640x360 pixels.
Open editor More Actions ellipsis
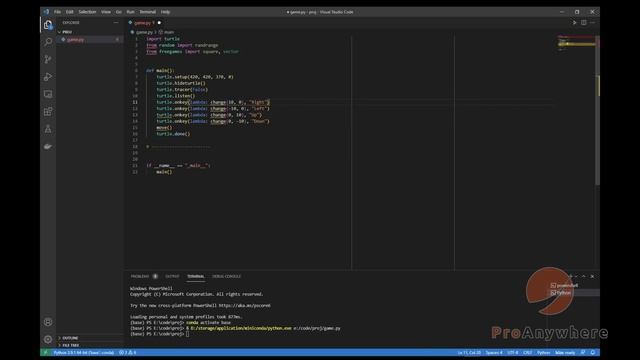593,23
